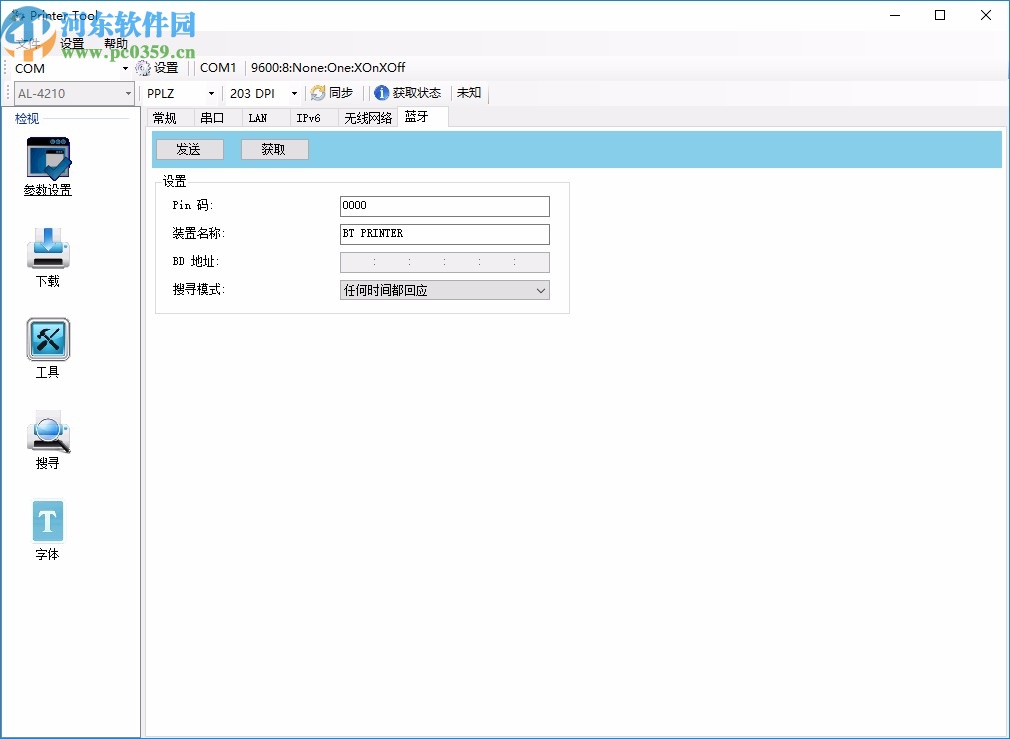Open the 203 DPI resolution dropdown
1010x739 pixels.
coord(293,92)
